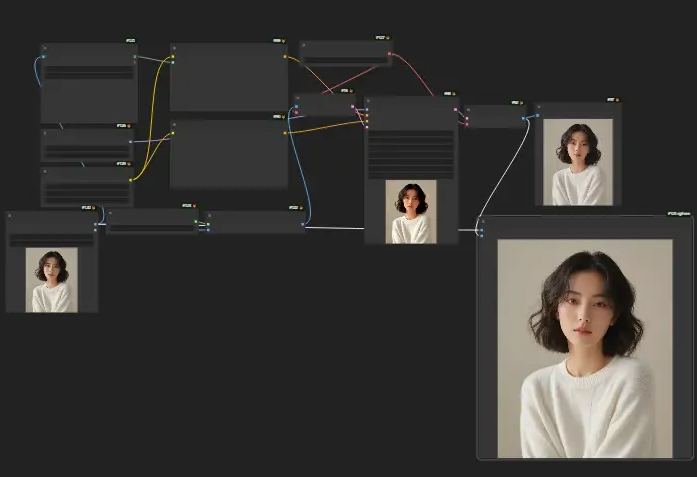Click top input dot of the largest preview node

point(482,230)
